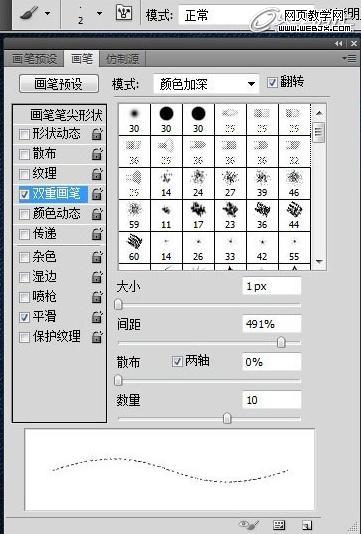Switch to the 画笔 tab
361x534 pixels.
click(82, 59)
